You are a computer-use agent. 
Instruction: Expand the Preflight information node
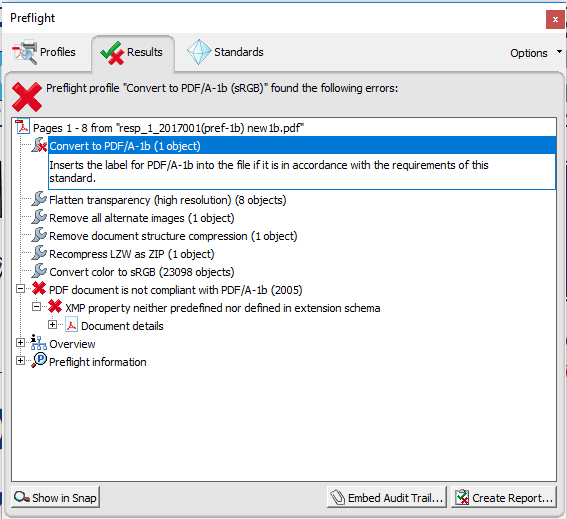(21, 361)
